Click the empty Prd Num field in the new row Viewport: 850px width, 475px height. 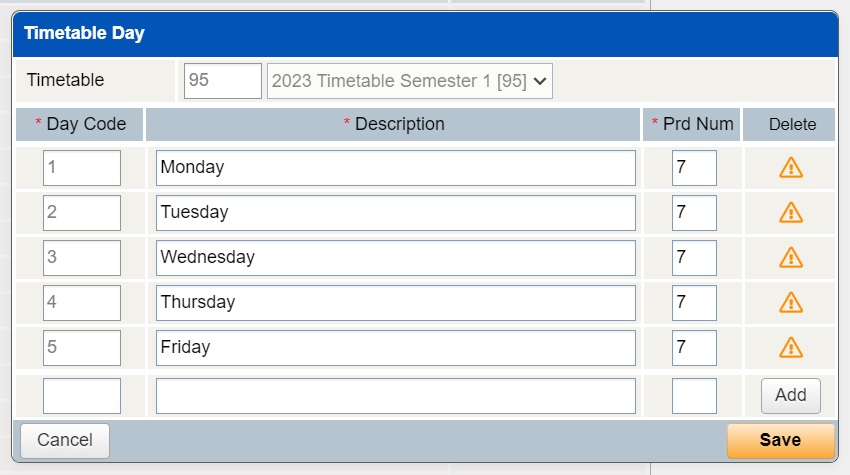694,396
